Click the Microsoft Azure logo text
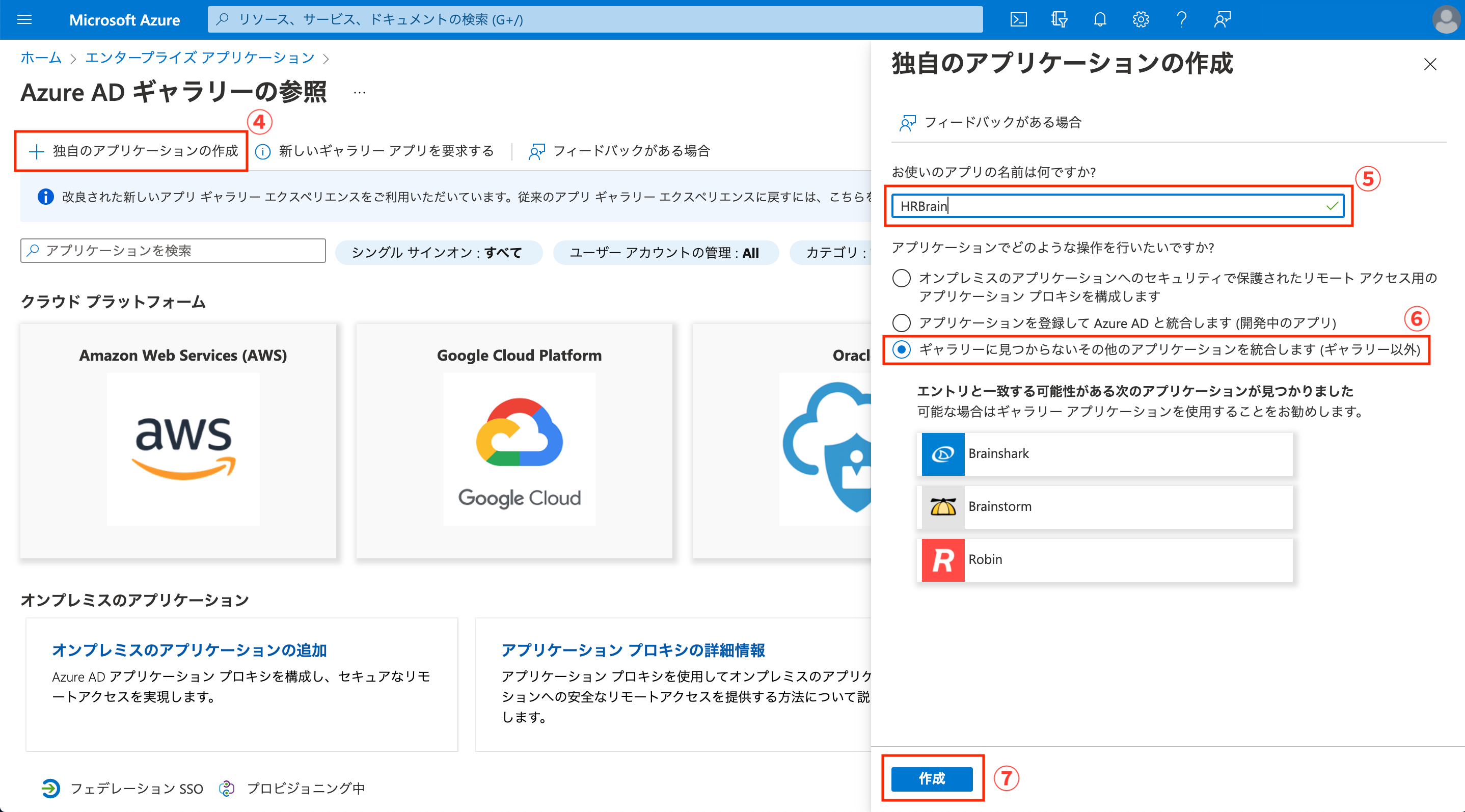This screenshot has height=812, width=1465. [x=125, y=20]
